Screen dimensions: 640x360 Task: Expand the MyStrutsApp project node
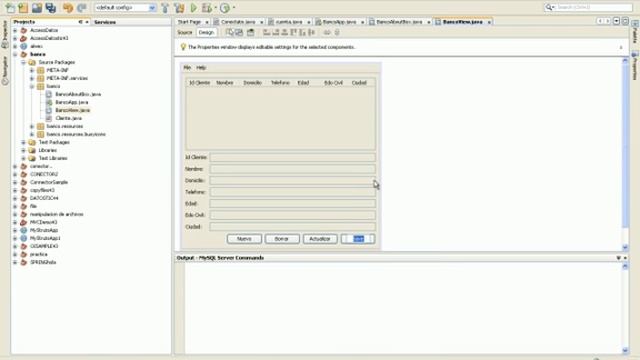click(x=15, y=230)
